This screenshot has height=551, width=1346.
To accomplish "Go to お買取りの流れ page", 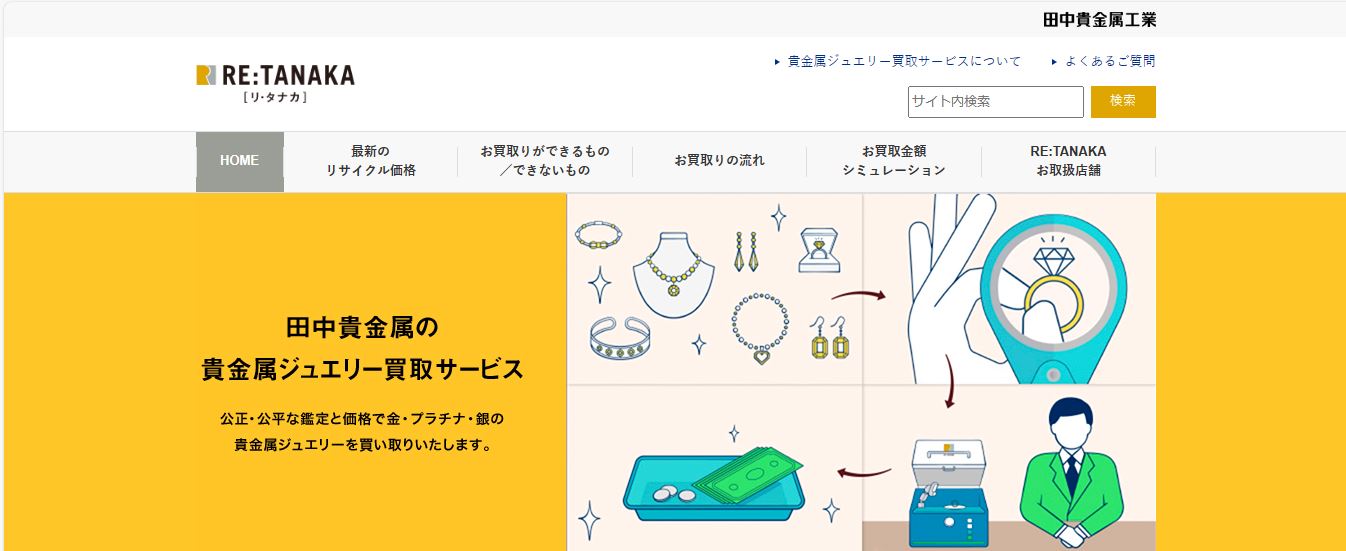I will coord(719,161).
